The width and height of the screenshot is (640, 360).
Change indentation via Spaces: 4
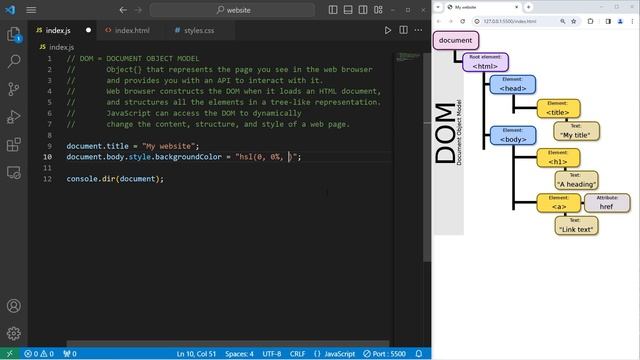tap(239, 354)
